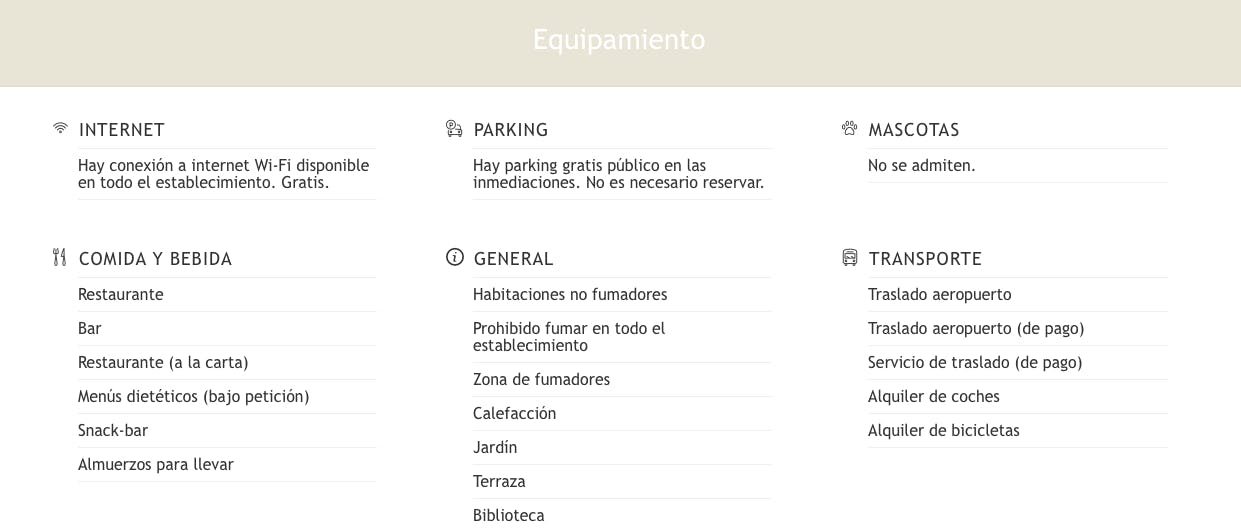Click the Biblioteca list item
Image resolution: width=1241 pixels, height=530 pixels.
tap(509, 515)
